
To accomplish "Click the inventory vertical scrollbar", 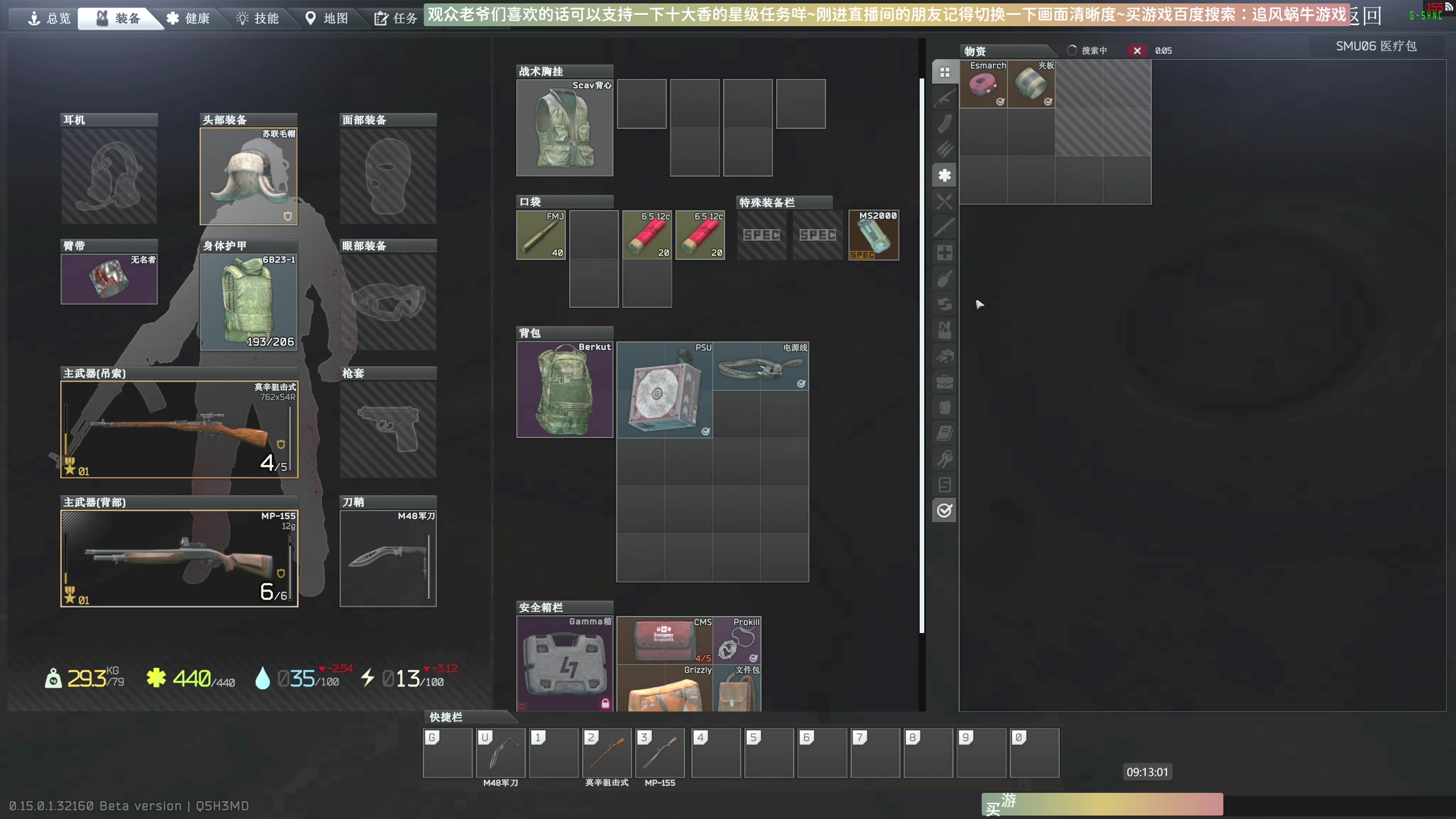I will (x=922, y=355).
